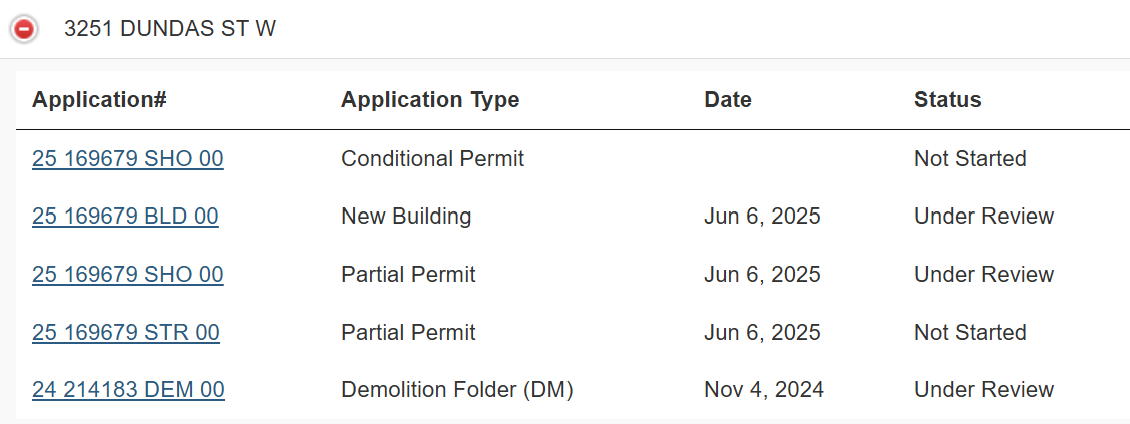Screen dimensions: 1130x424
Task: Click the Date column header
Action: 728,100
